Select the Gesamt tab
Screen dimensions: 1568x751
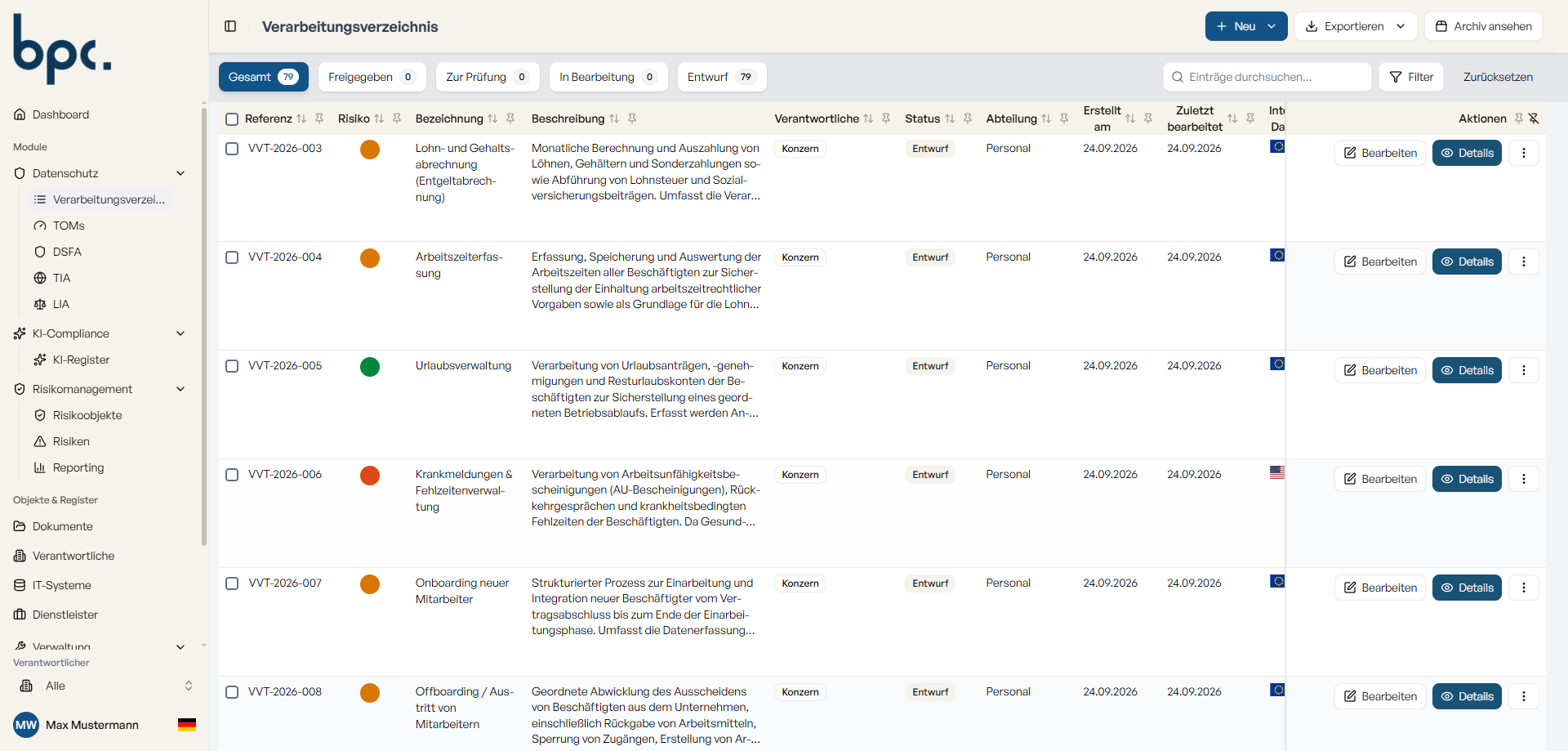[263, 77]
